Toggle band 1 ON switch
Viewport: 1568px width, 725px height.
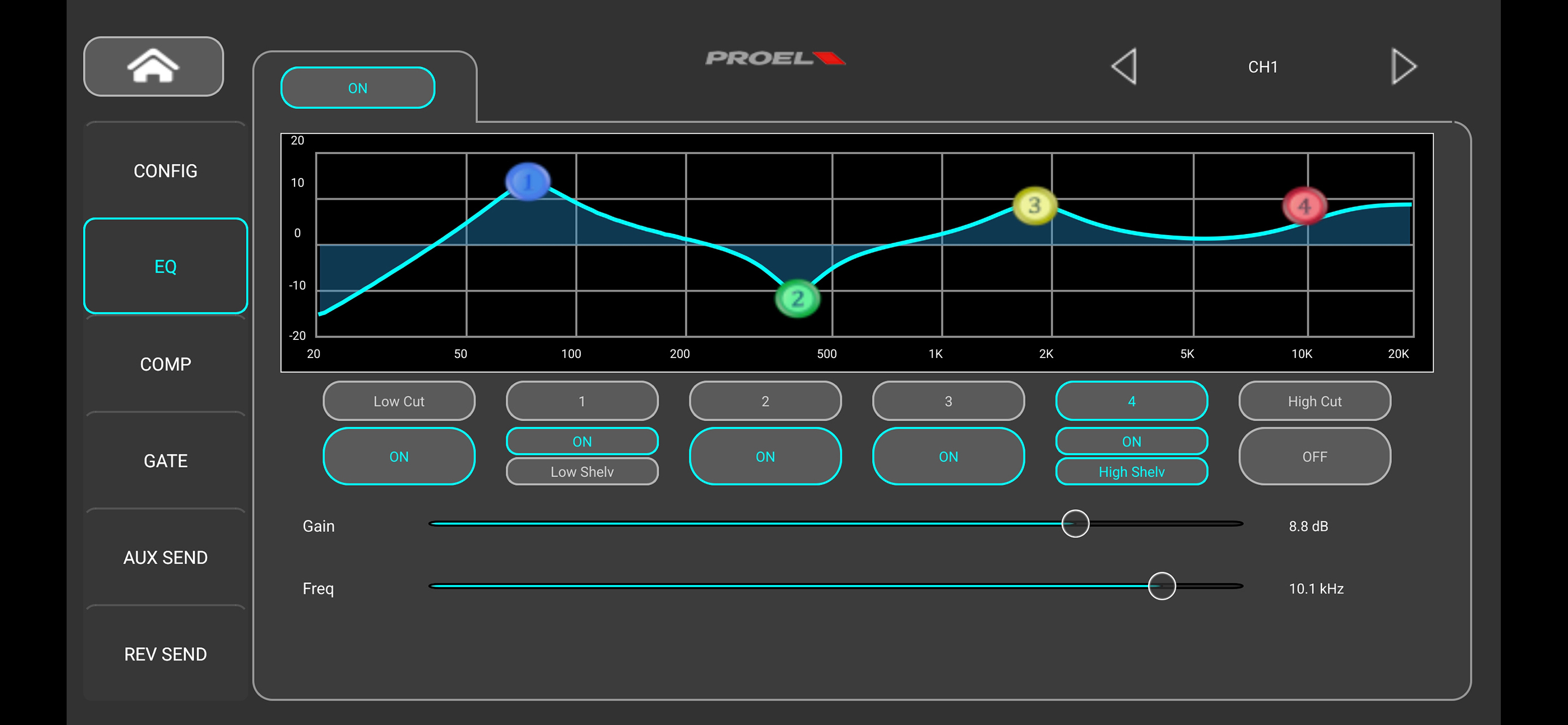point(582,442)
